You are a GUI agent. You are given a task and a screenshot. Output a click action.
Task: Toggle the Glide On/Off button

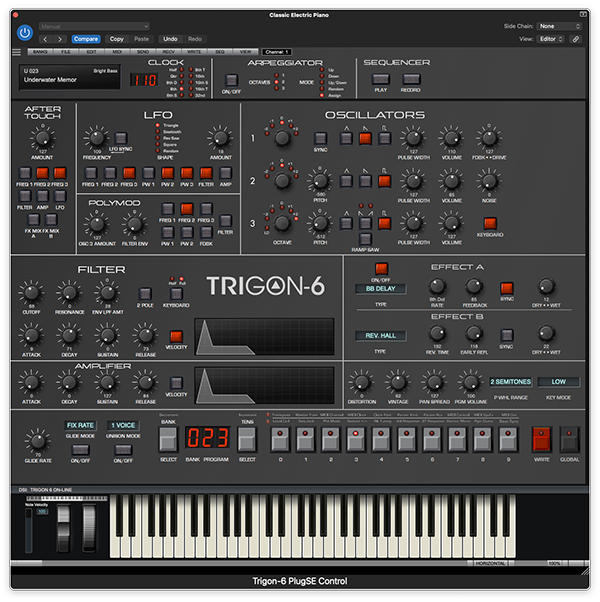80,449
